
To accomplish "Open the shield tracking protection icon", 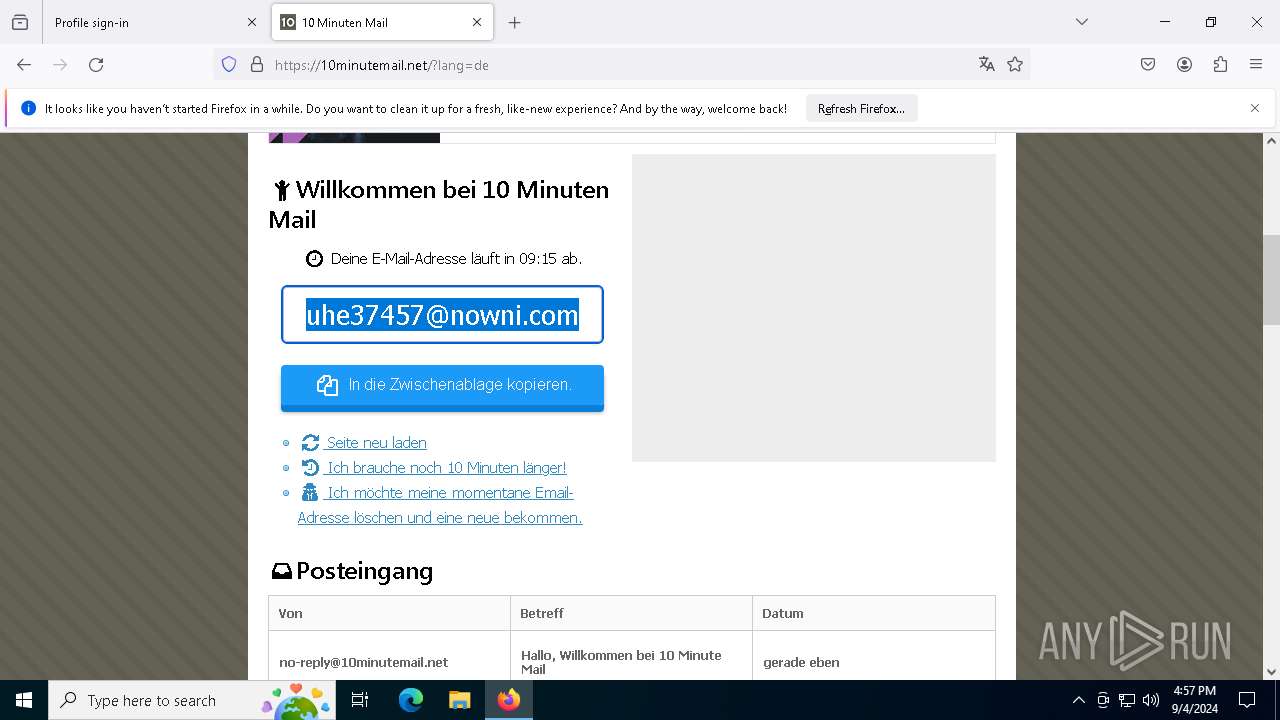I will tap(229, 65).
